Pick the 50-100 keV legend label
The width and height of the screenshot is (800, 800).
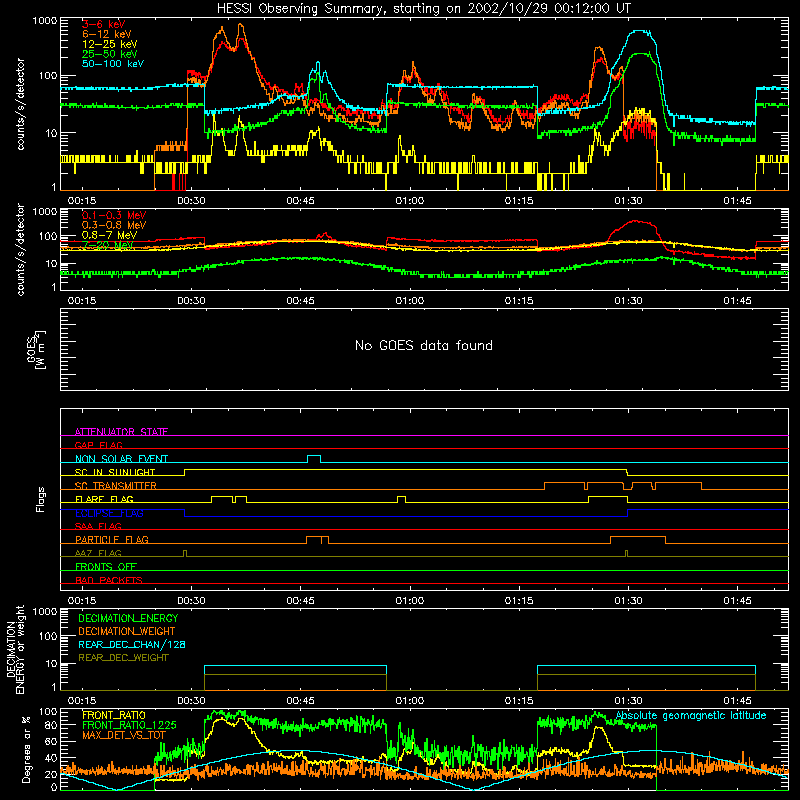tap(113, 64)
